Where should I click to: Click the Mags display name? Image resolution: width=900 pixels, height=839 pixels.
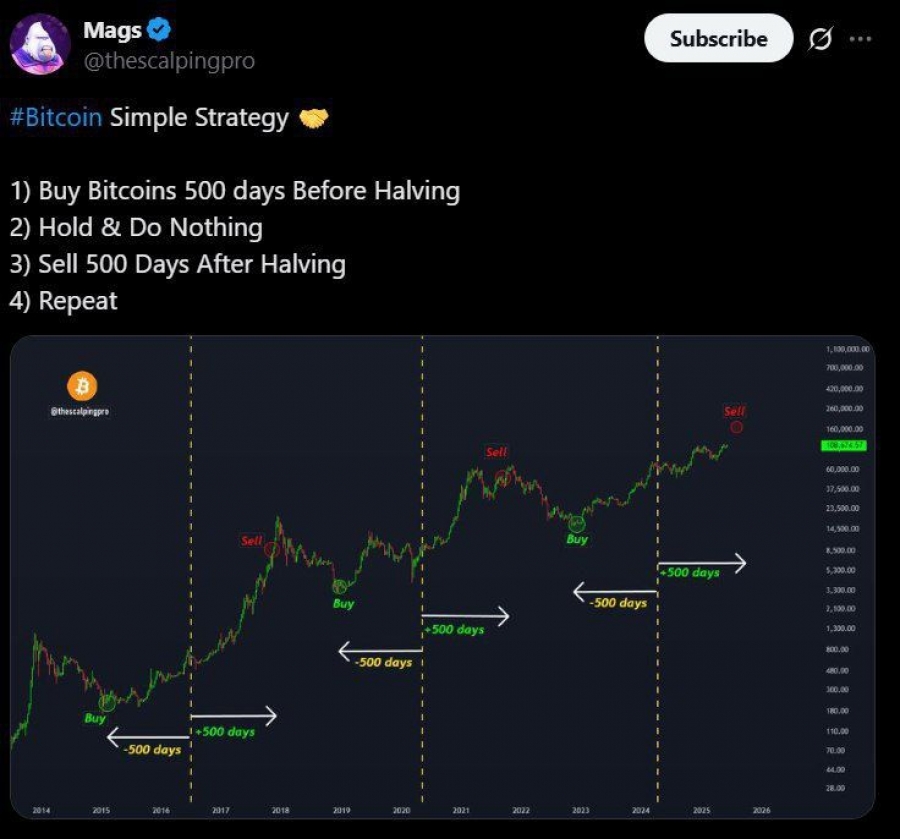[x=112, y=30]
